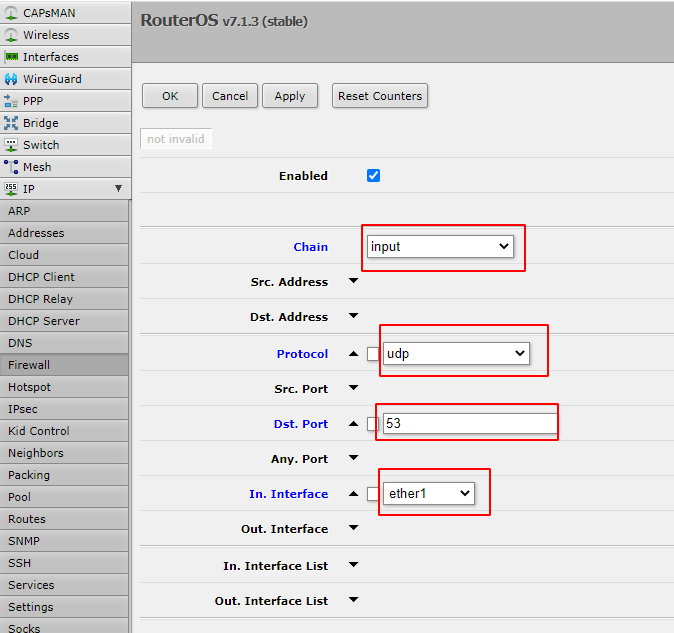Open the Bridge menu

pyautogui.click(x=65, y=123)
